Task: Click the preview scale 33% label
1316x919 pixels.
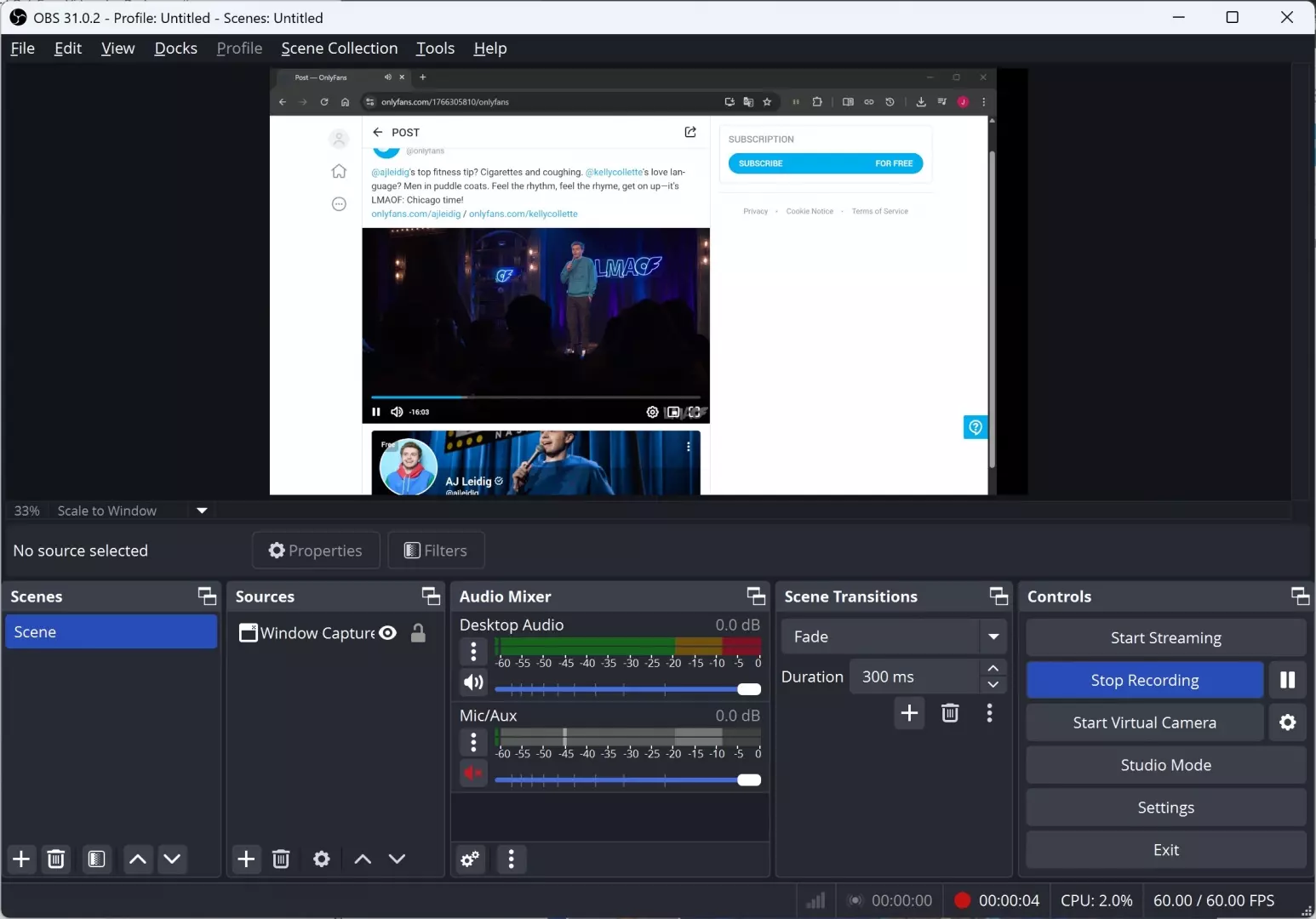Action: pyautogui.click(x=27, y=511)
